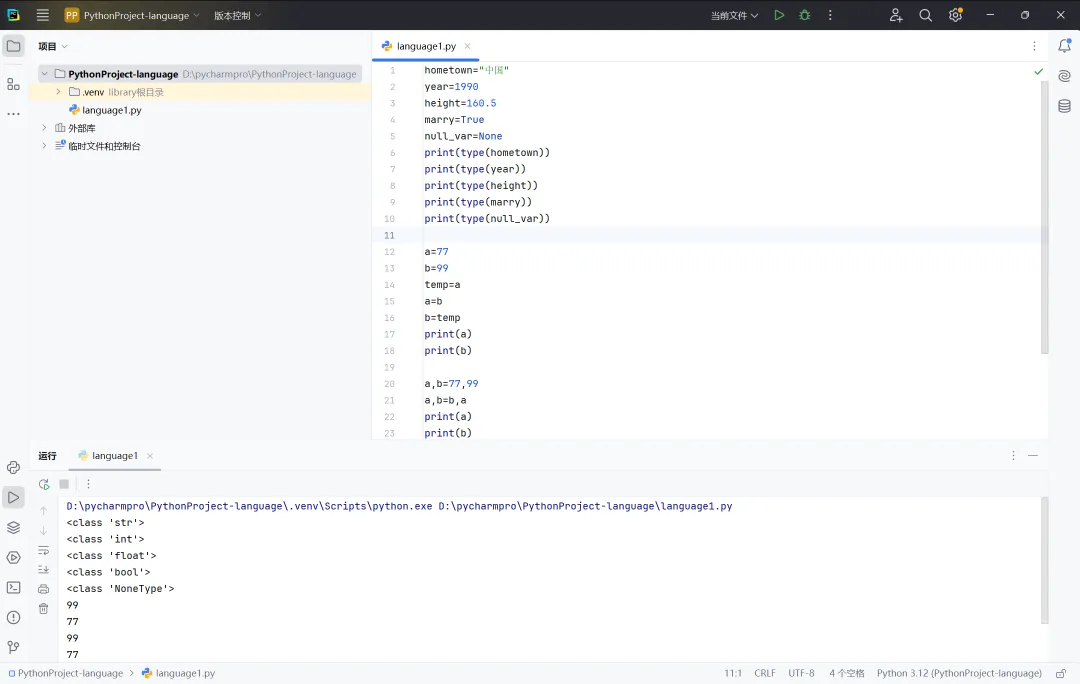Close language1.py editor tab
Screen dimensions: 1080x684
[x=468, y=46]
